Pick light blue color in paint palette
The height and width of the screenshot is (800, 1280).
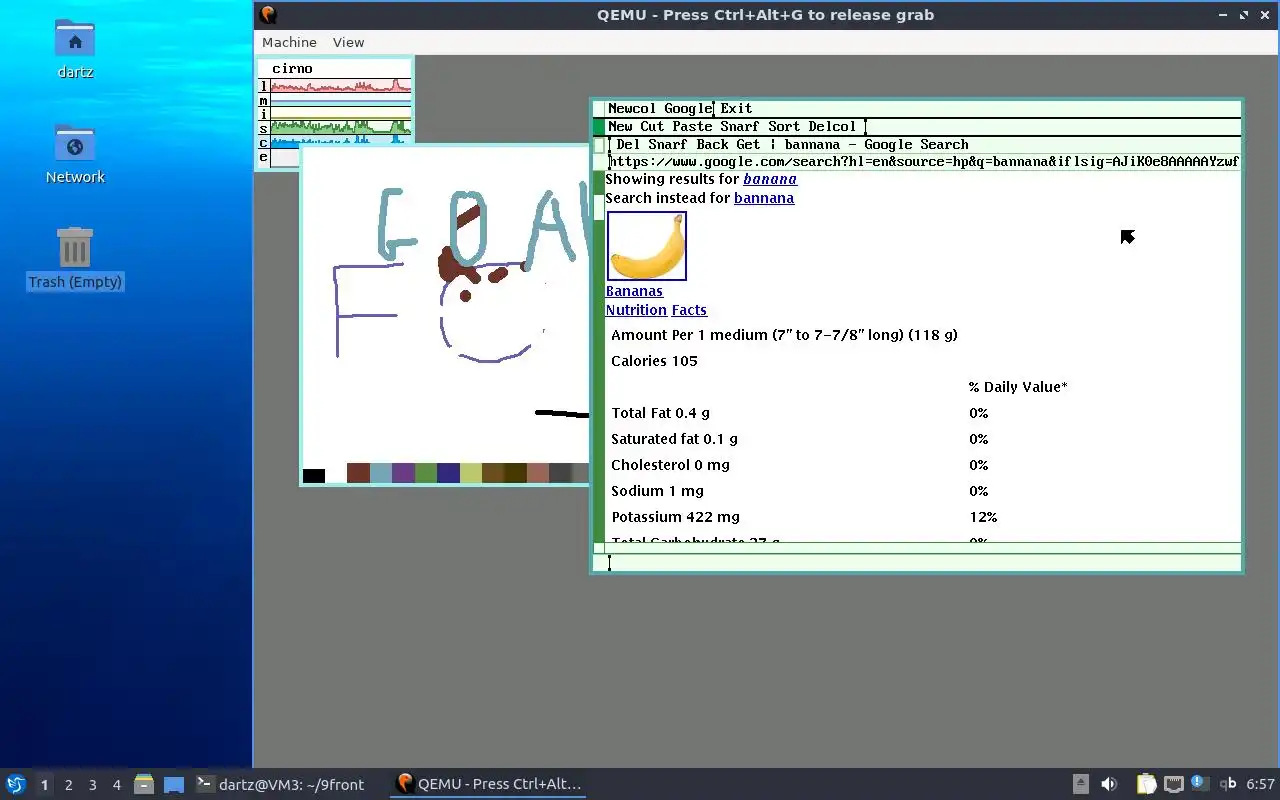381,474
